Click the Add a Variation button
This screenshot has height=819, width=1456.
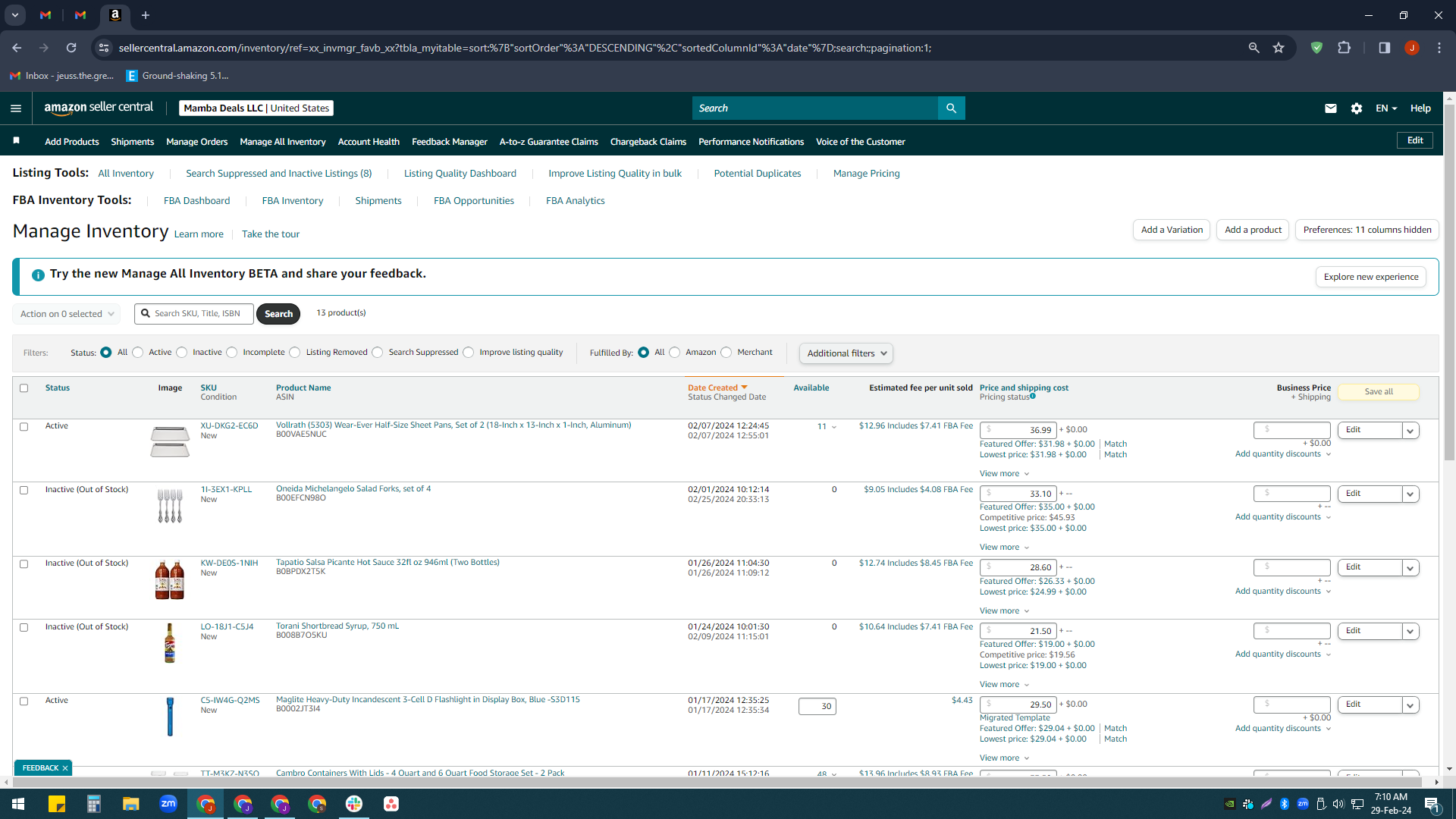1172,230
